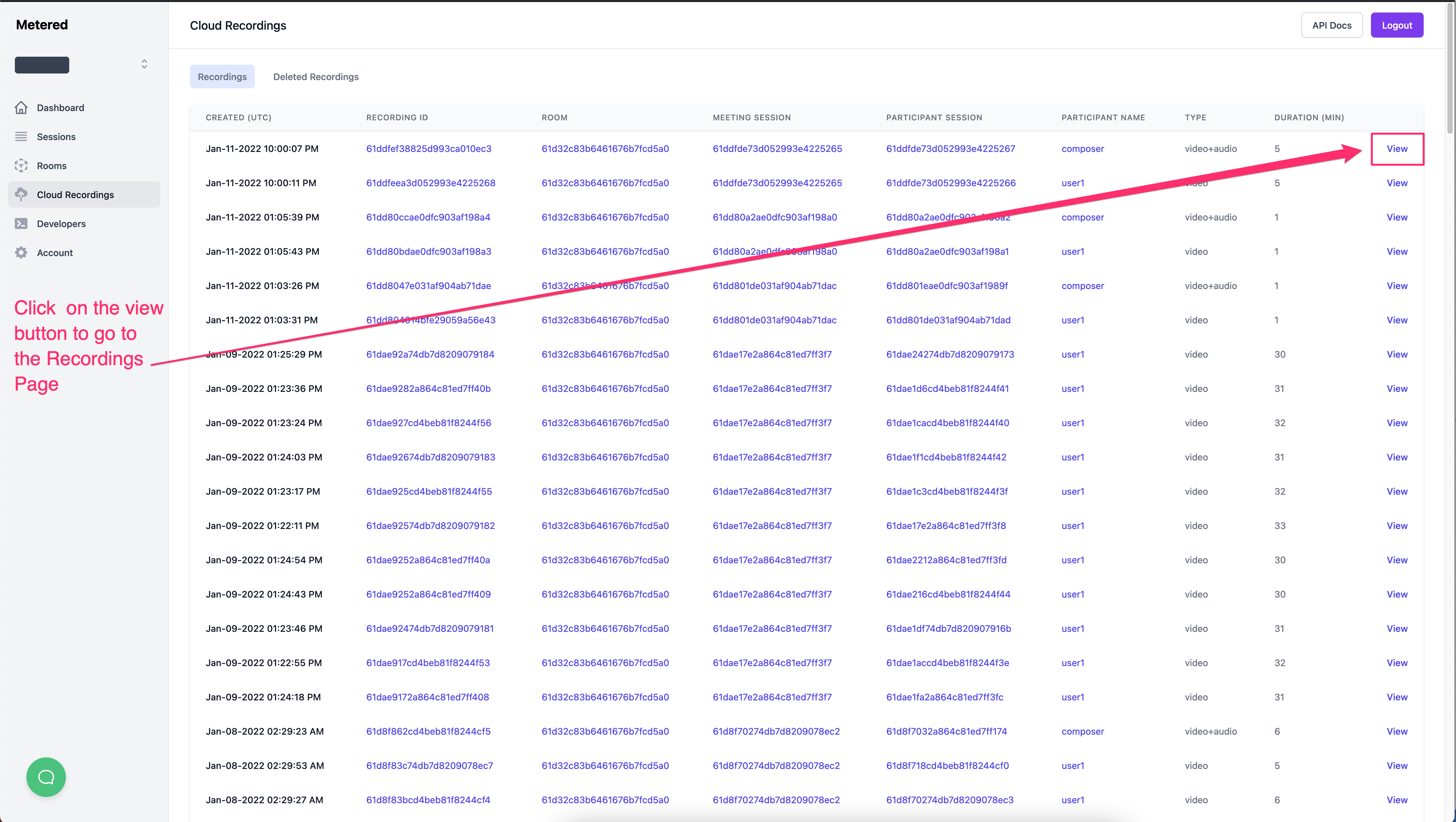Open participant session 61ddfde73d052993e4225267
This screenshot has height=822, width=1456.
[951, 149]
